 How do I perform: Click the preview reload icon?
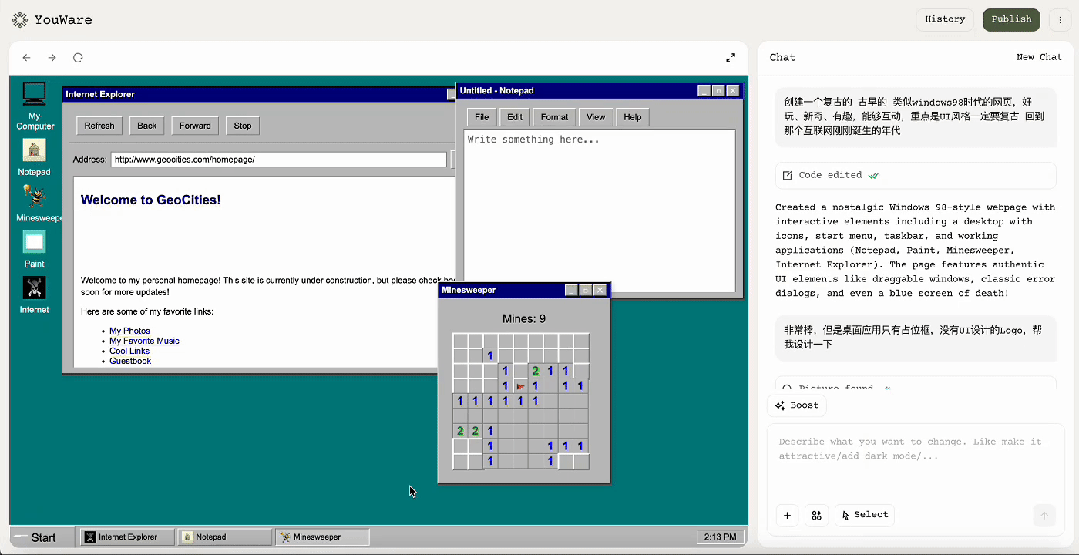click(x=78, y=58)
